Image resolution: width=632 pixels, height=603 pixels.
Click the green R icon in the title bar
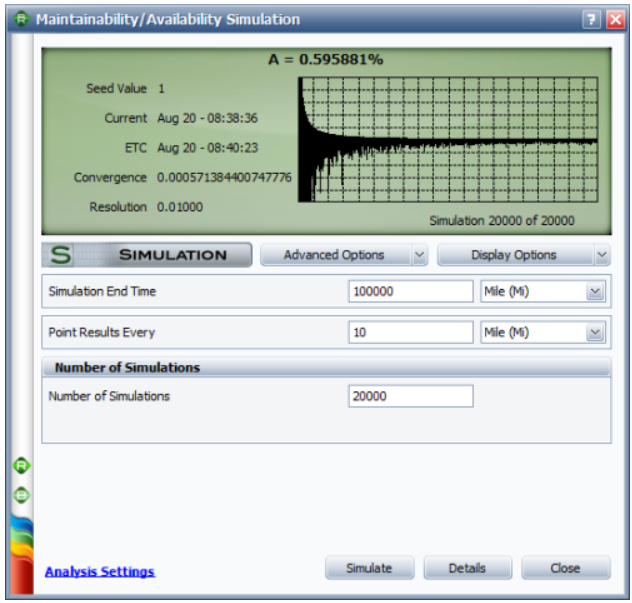[21, 19]
